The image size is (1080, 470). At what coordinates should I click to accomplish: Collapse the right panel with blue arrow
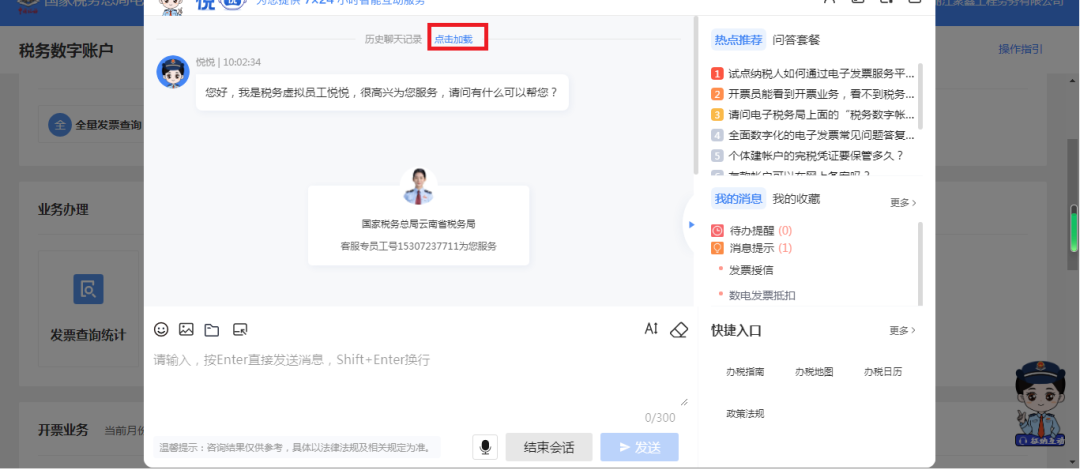pyautogui.click(x=691, y=224)
